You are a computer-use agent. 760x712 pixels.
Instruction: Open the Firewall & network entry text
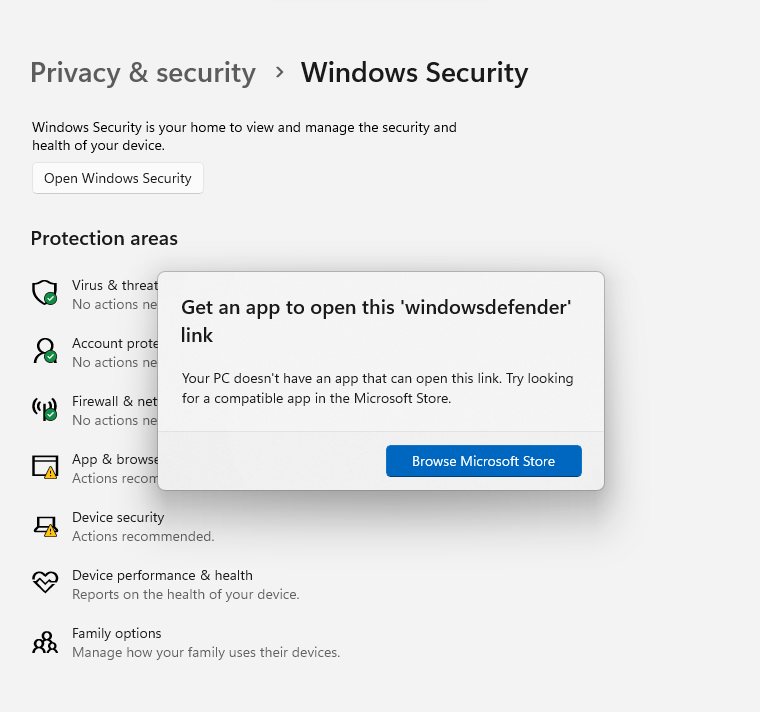[115, 401]
